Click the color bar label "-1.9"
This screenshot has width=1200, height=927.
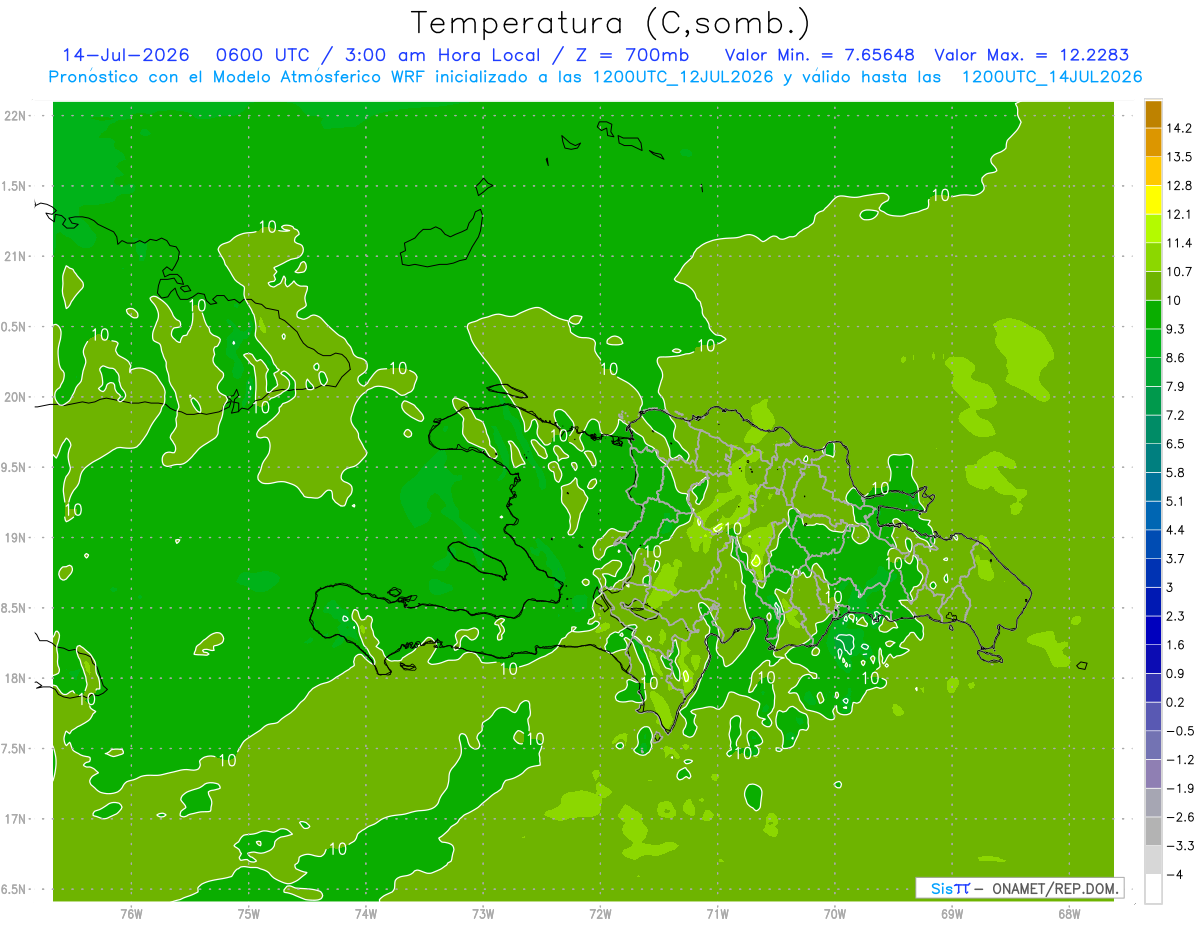1178,788
